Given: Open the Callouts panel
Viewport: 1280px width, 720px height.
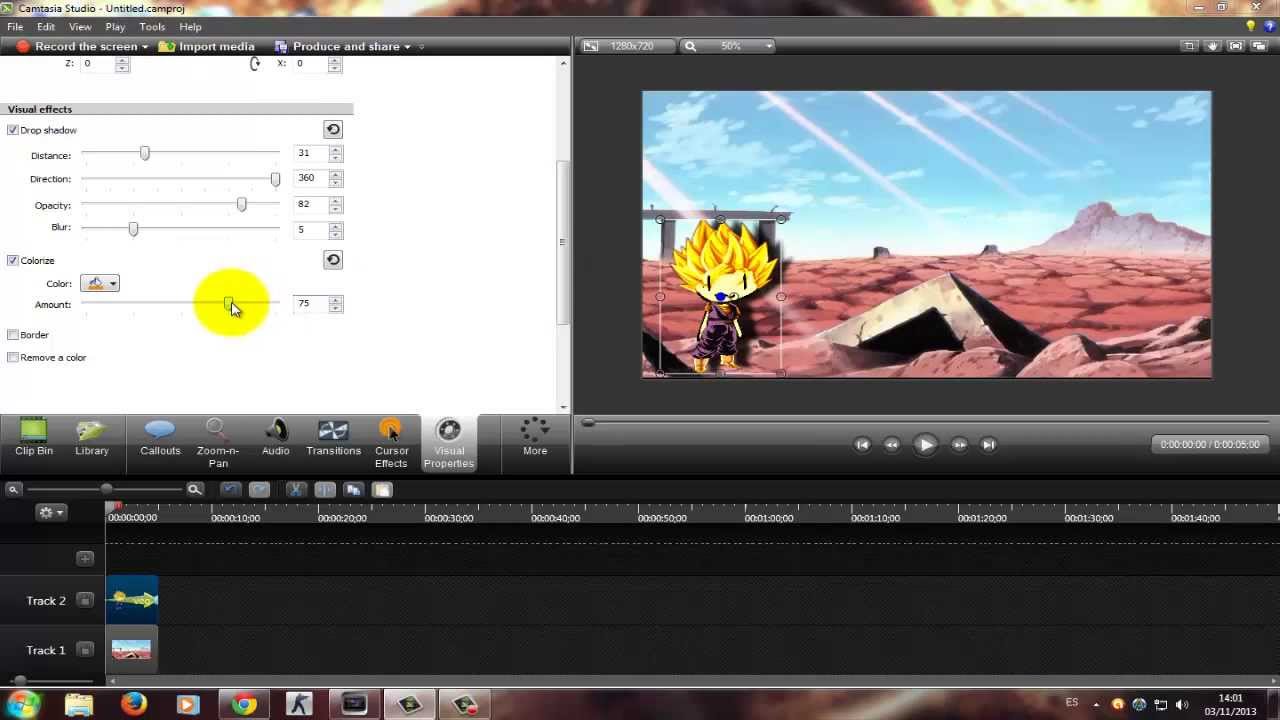Looking at the screenshot, I should 160,440.
